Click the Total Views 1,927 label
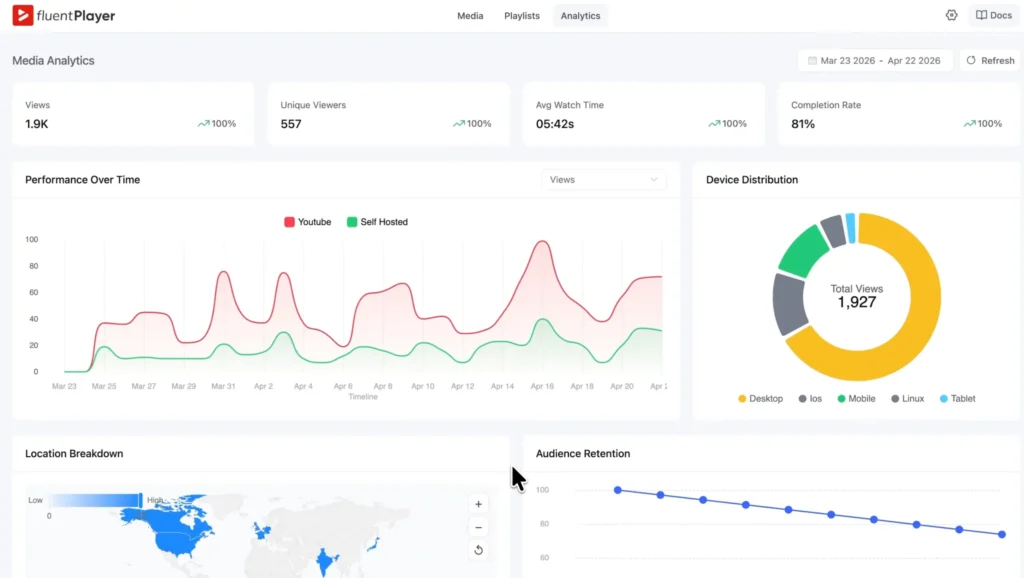The width and height of the screenshot is (1024, 578). coord(856,296)
